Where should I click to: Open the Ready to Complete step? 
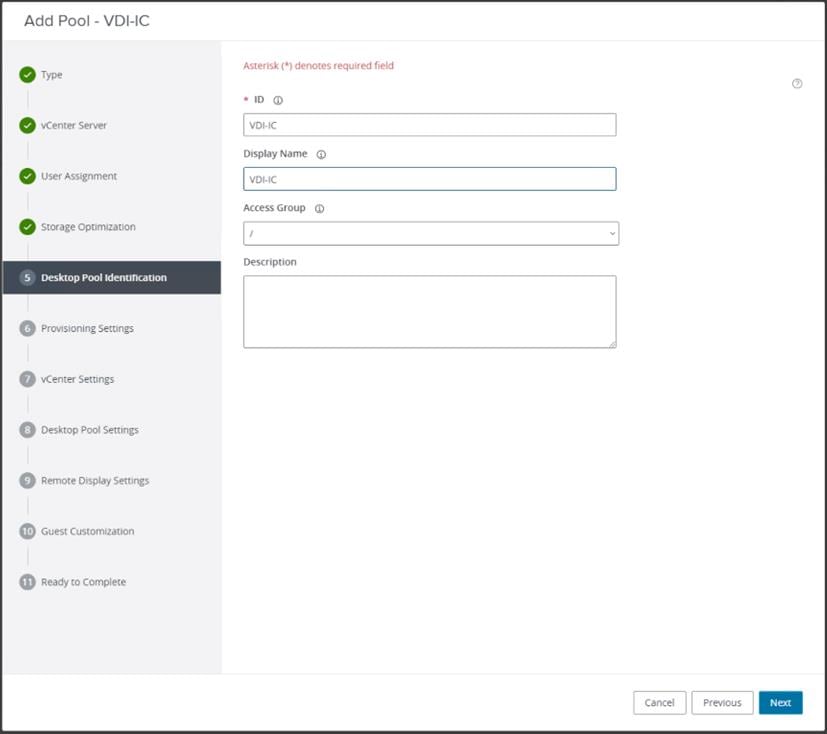83,582
